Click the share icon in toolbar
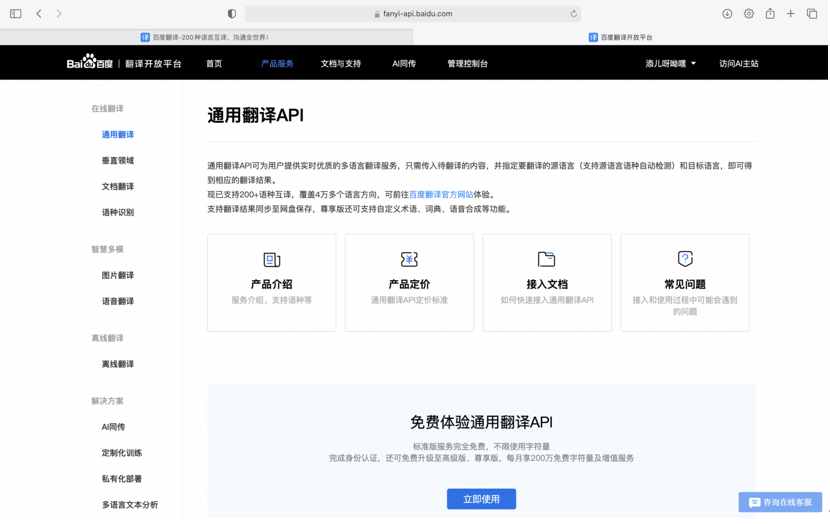Screen dimensions: 830x524 pos(770,14)
